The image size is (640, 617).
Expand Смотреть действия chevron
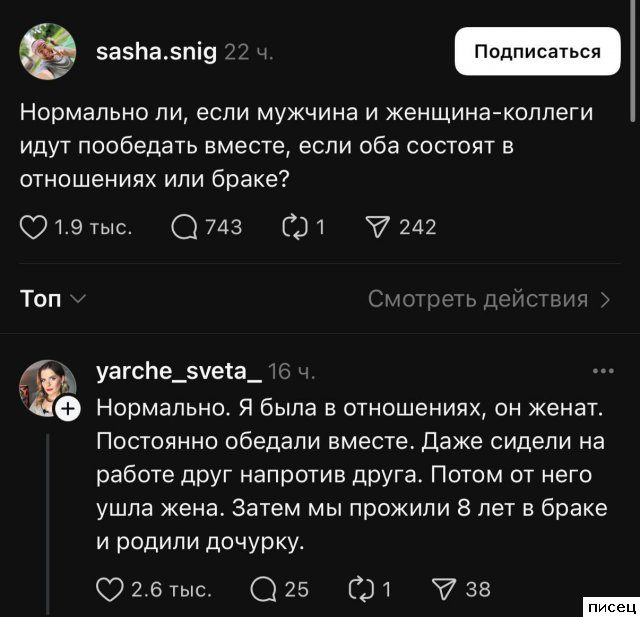[x=605, y=299]
